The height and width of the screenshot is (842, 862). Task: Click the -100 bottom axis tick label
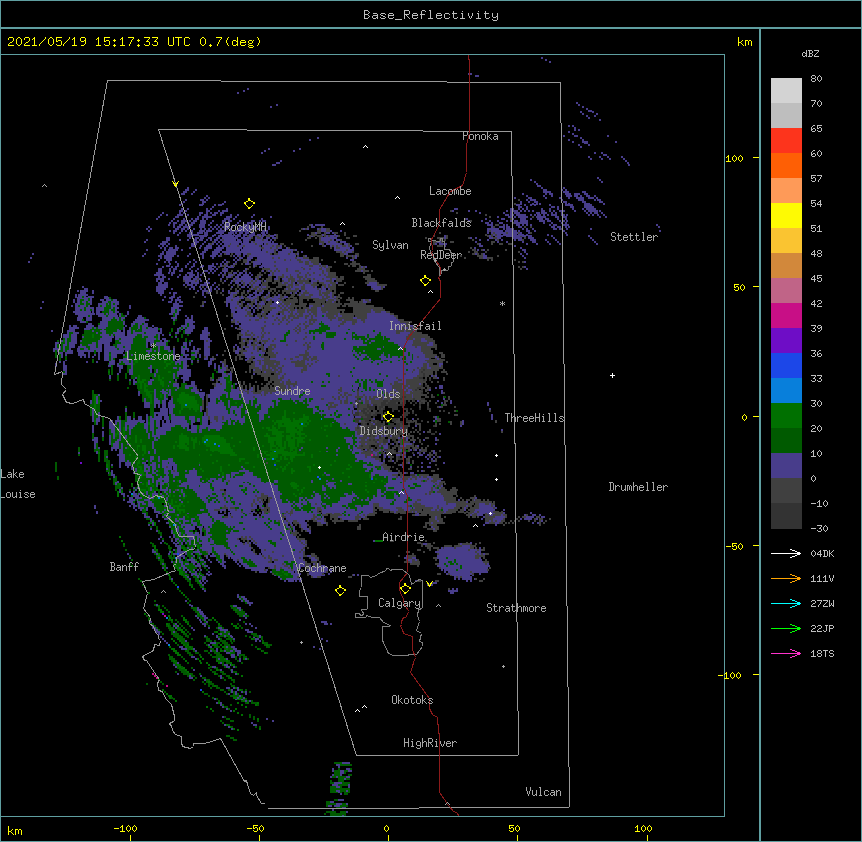[x=125, y=828]
